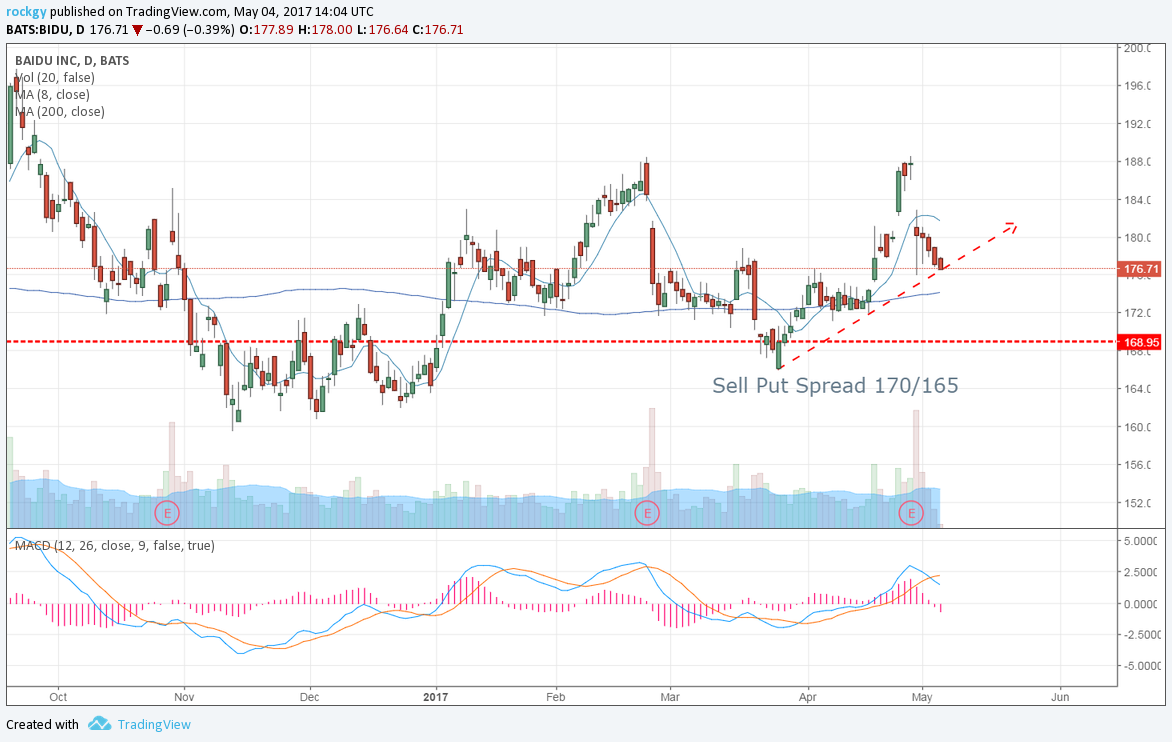This screenshot has width=1172, height=742.
Task: Click the BATS:BIDU symbol in header
Action: pyautogui.click(x=34, y=30)
